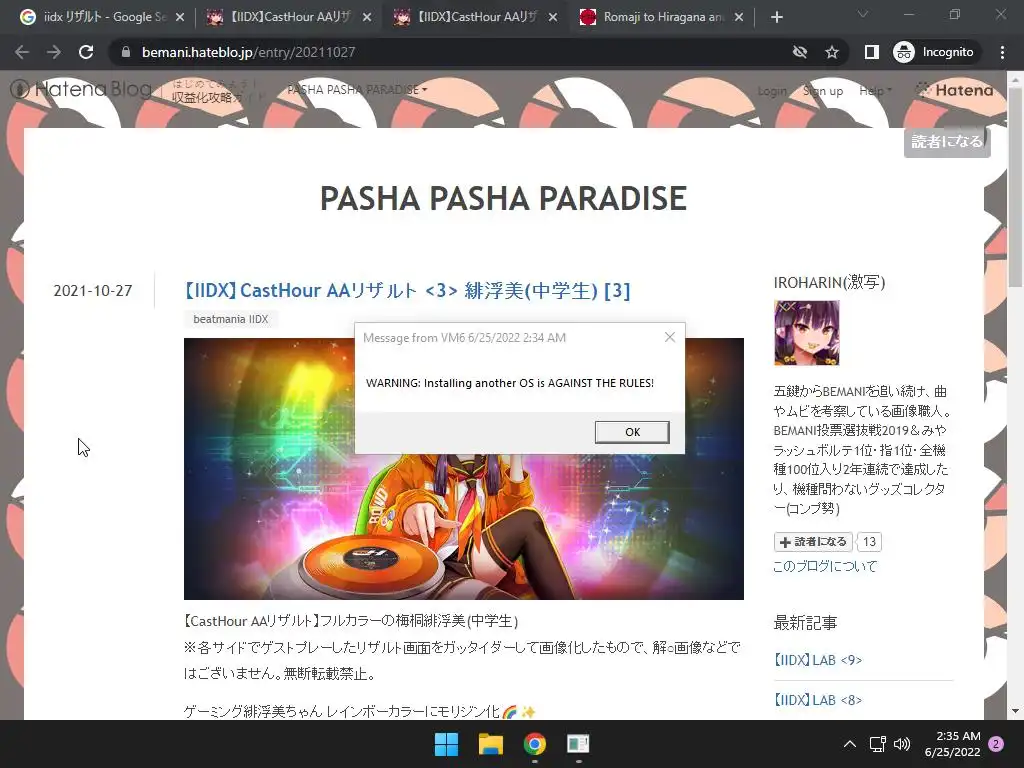Bookmark this page with the star icon
The image size is (1024, 768).
(x=831, y=52)
